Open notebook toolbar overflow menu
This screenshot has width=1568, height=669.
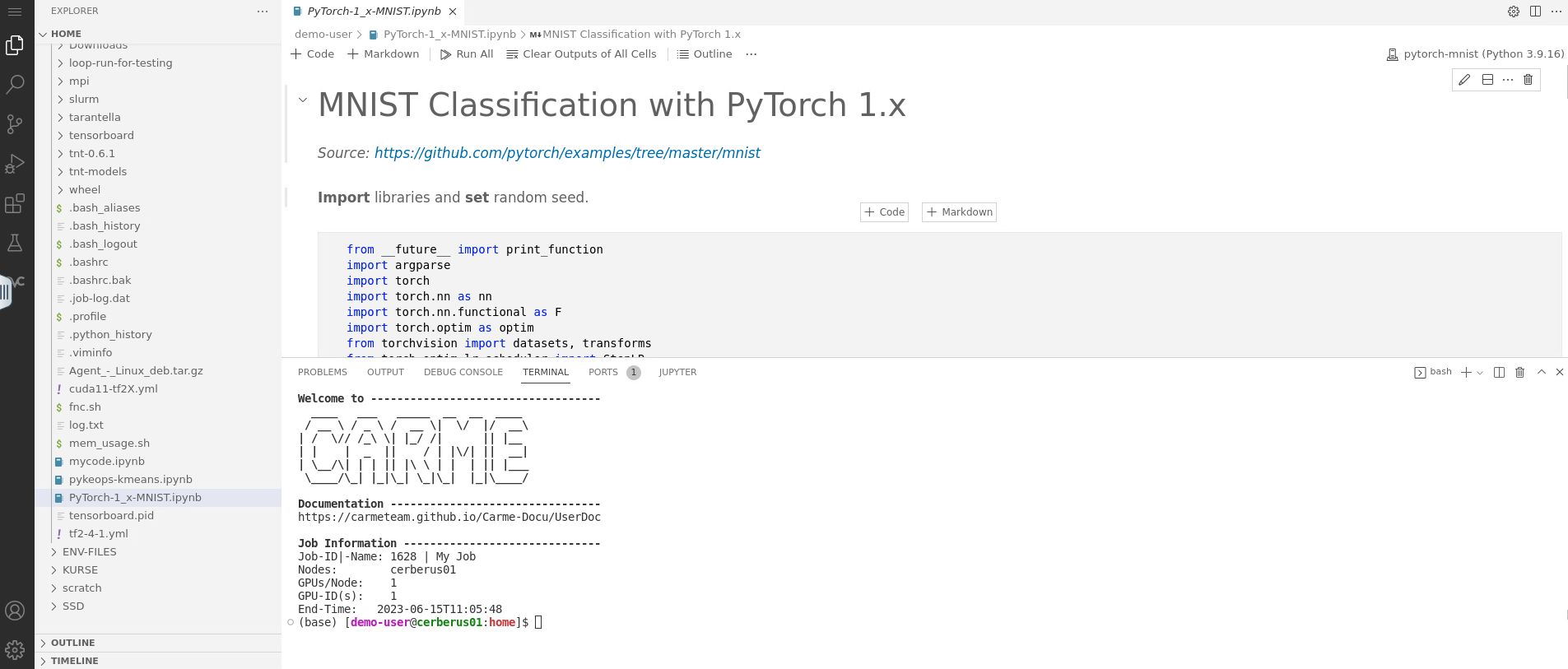[x=751, y=54]
